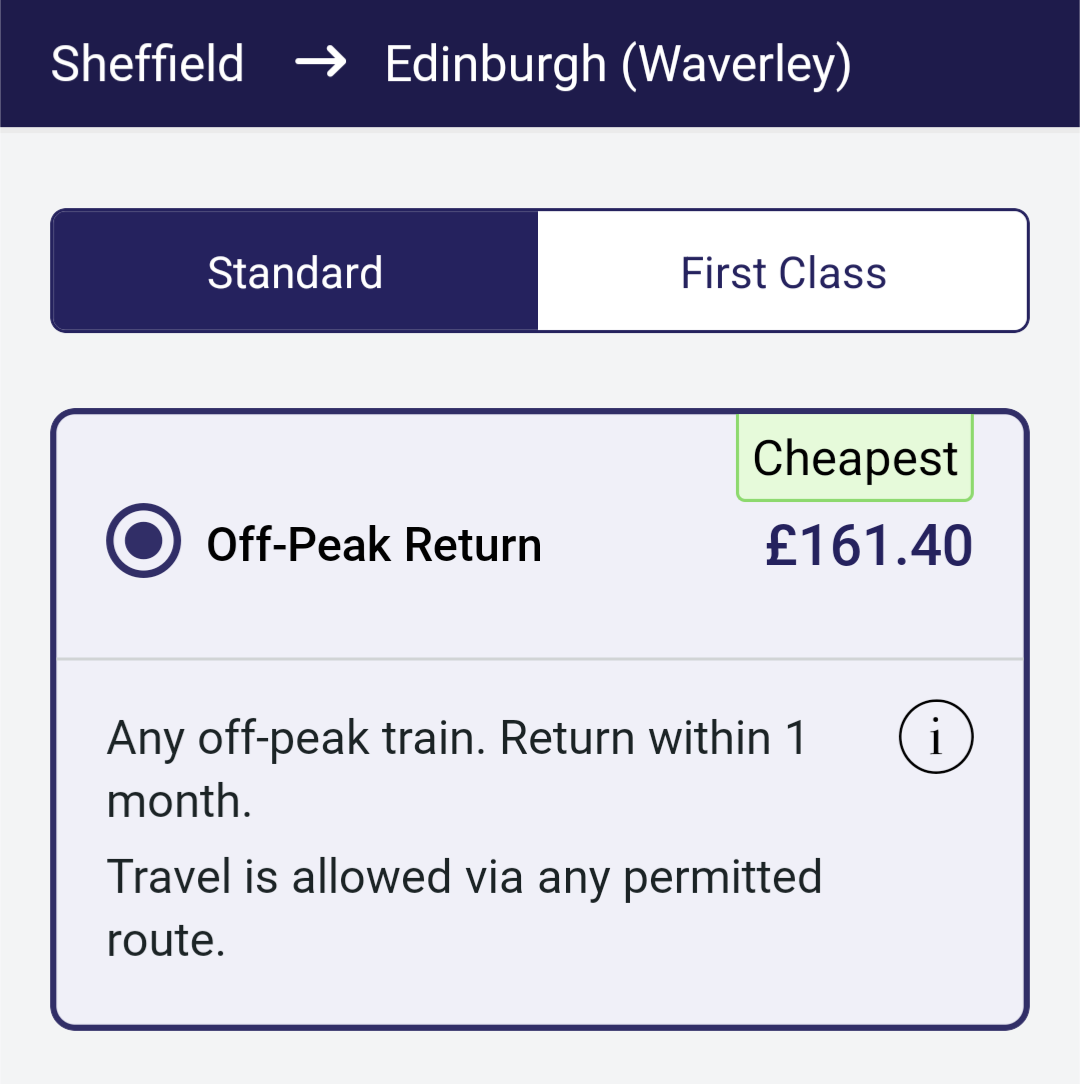1080x1084 pixels.
Task: Click the arrow between Sheffield and Edinburgh
Action: click(320, 64)
